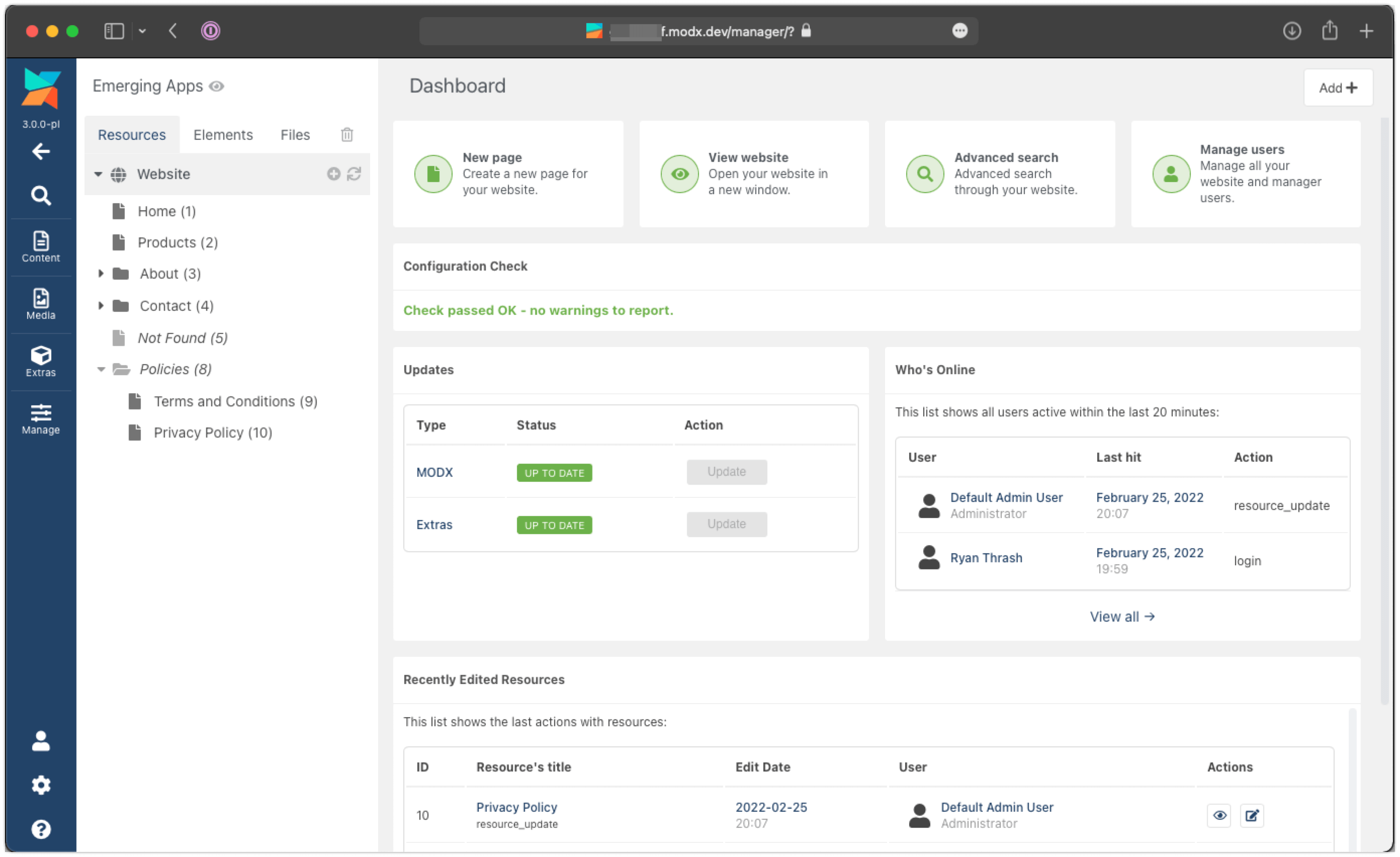Expand the Contact folder in Resources tree

click(x=100, y=305)
